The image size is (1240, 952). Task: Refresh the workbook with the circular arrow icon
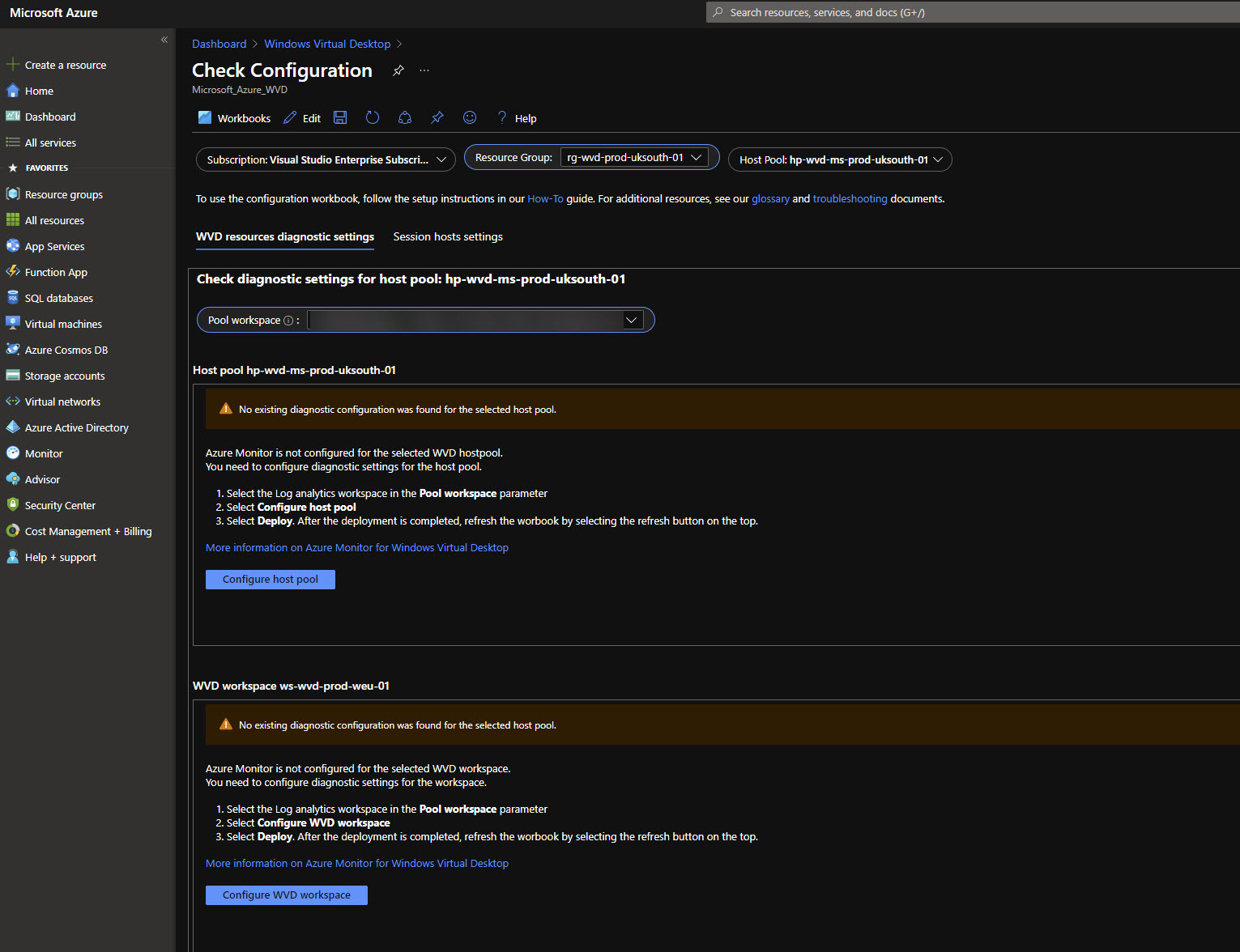point(373,117)
